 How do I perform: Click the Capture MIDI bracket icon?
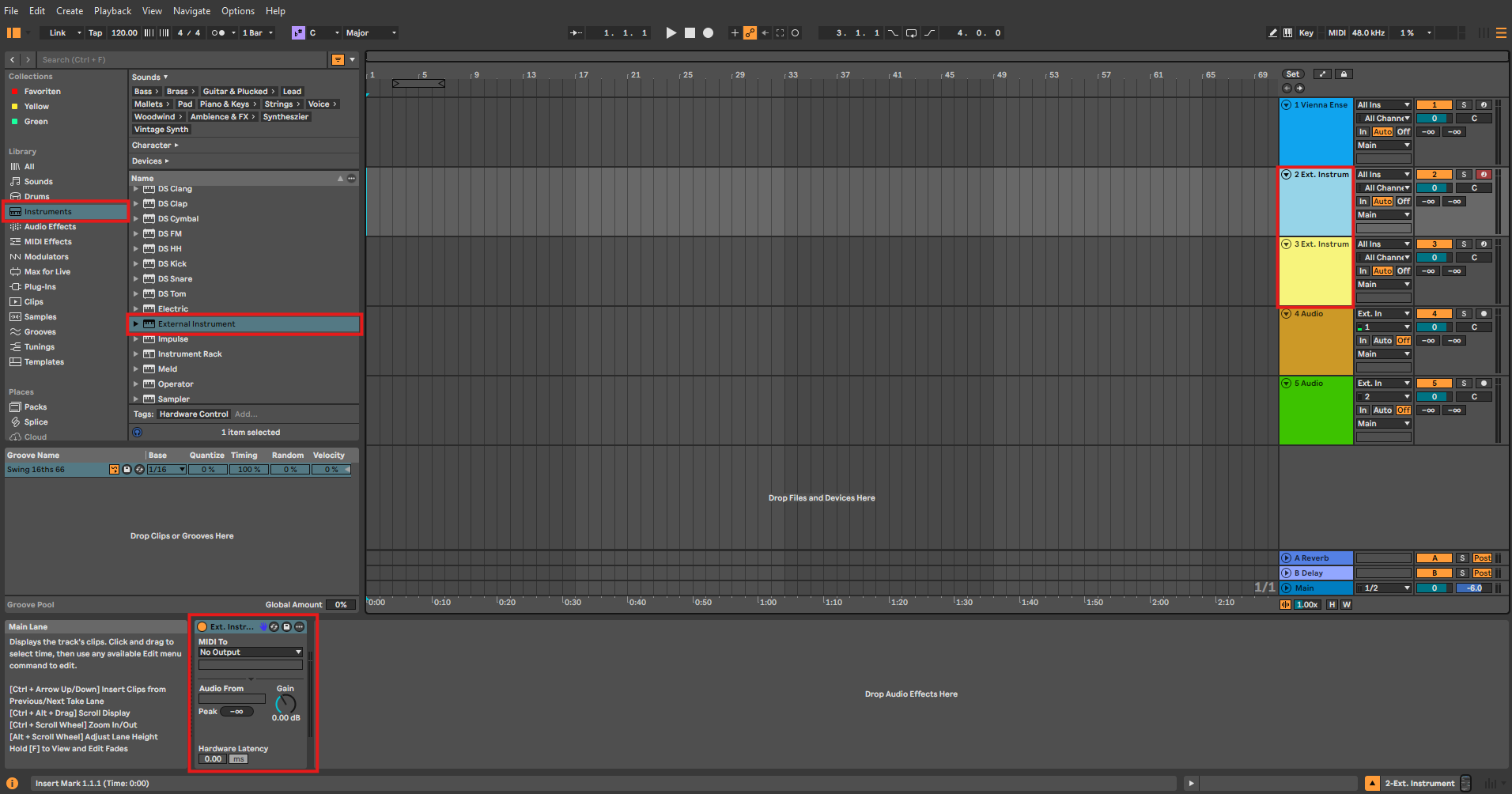[x=781, y=33]
